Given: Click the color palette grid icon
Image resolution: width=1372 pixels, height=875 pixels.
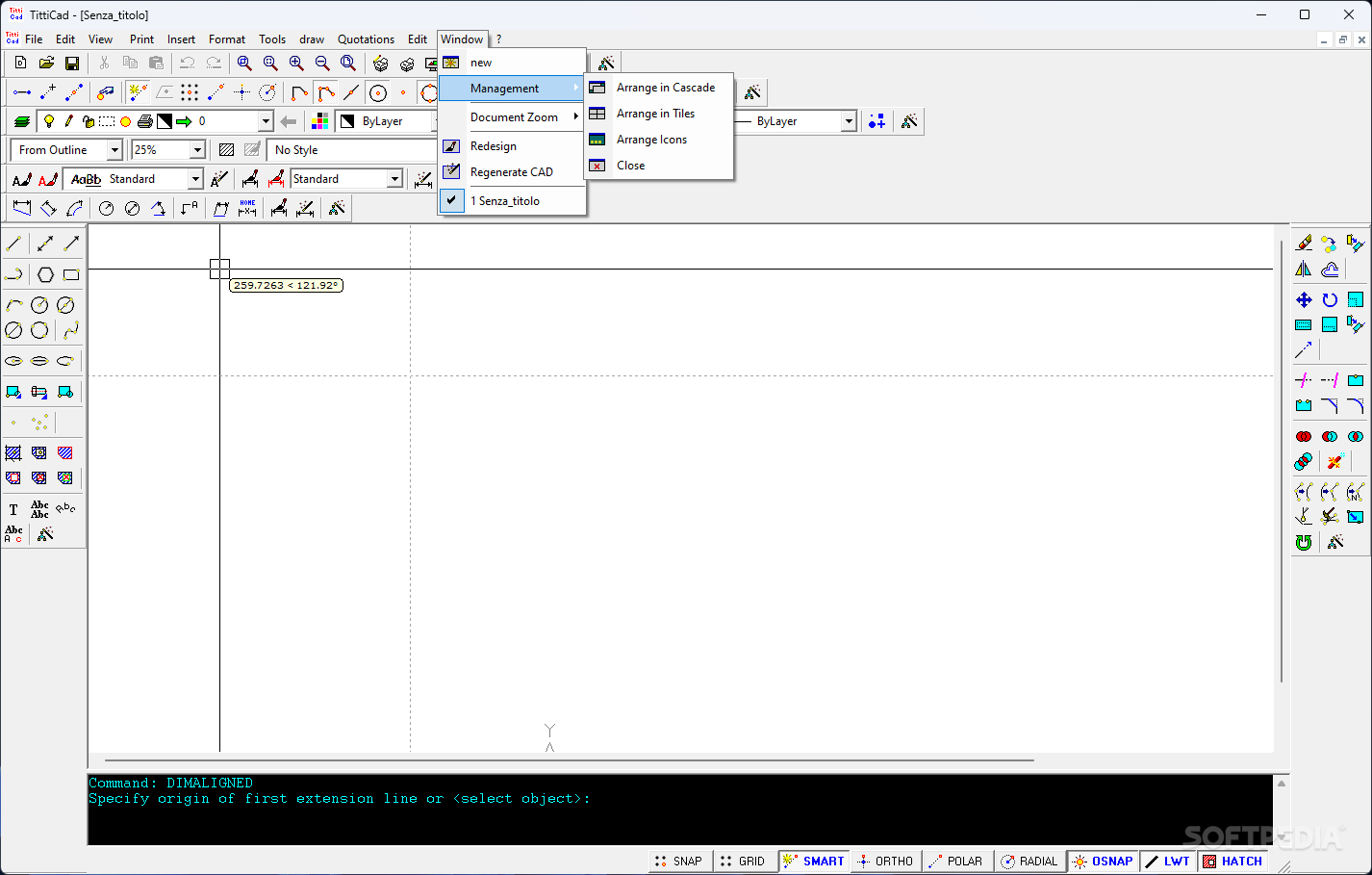Looking at the screenshot, I should [320, 121].
